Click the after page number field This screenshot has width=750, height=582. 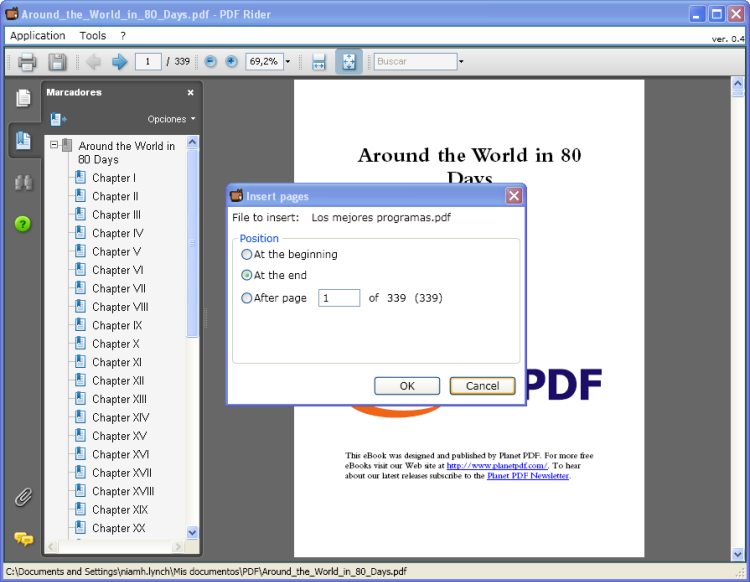click(339, 298)
